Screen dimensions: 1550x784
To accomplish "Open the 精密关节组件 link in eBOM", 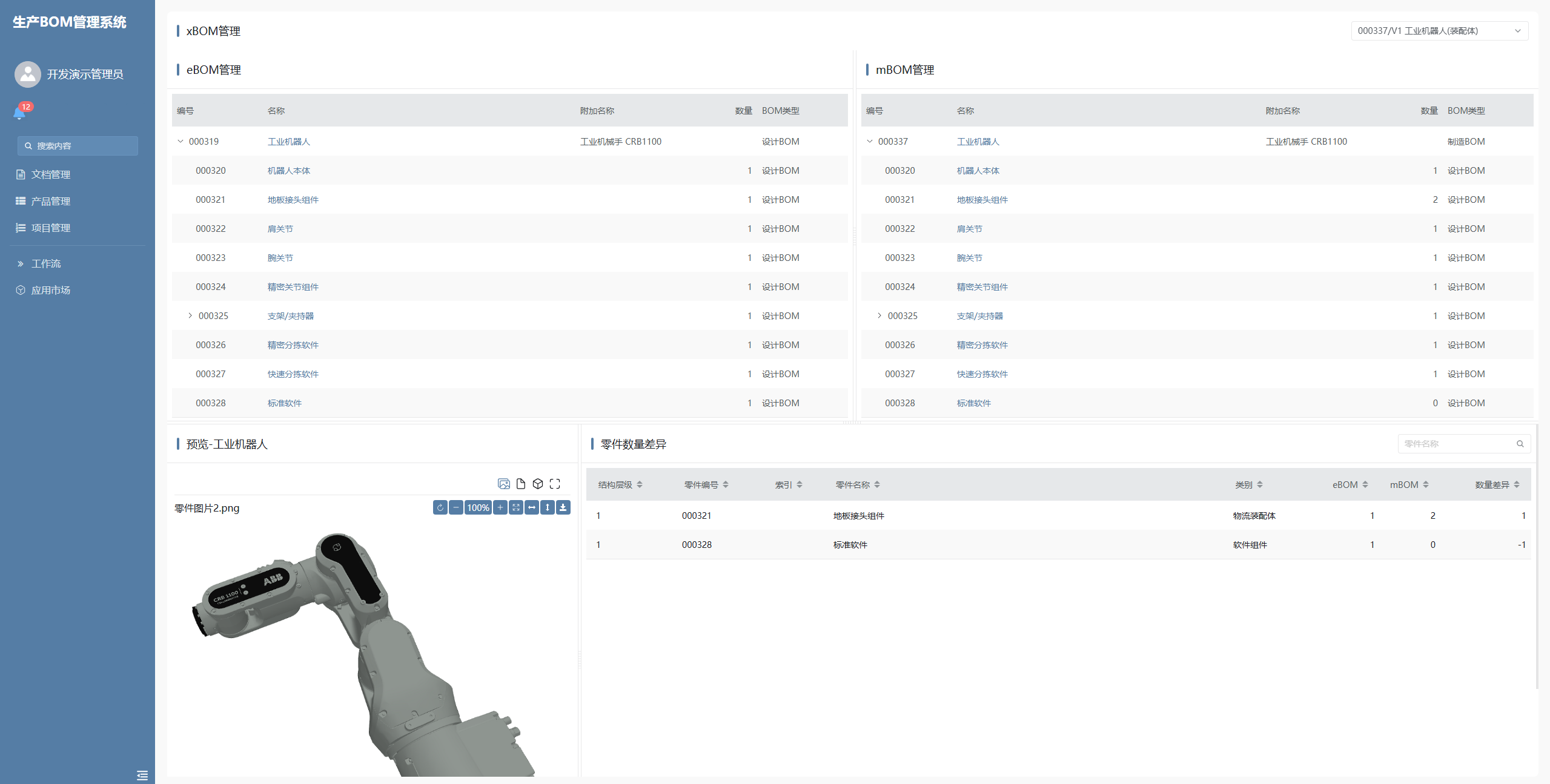I will tap(293, 287).
